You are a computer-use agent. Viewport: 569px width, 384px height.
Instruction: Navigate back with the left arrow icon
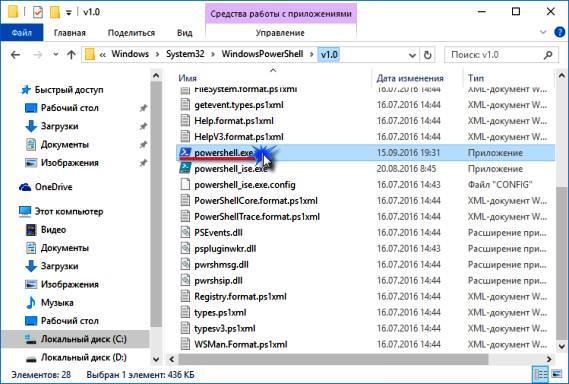(x=15, y=55)
